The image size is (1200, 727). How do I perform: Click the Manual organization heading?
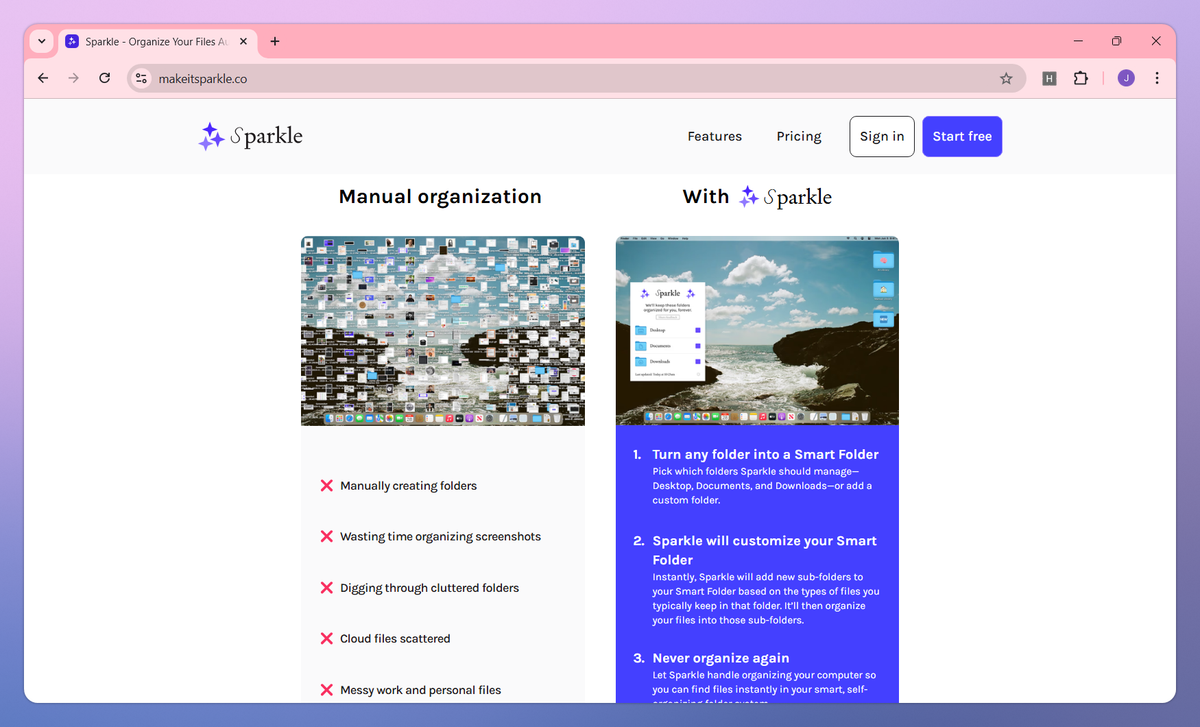440,197
